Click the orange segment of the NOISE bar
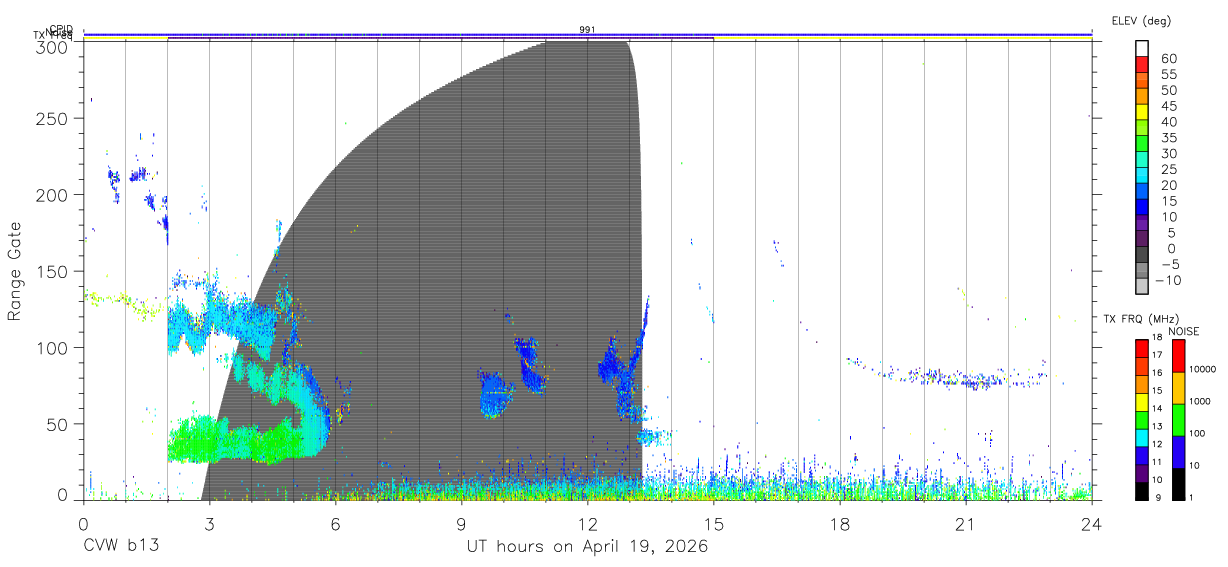The width and height of the screenshot is (1228, 567). pyautogui.click(x=1179, y=388)
